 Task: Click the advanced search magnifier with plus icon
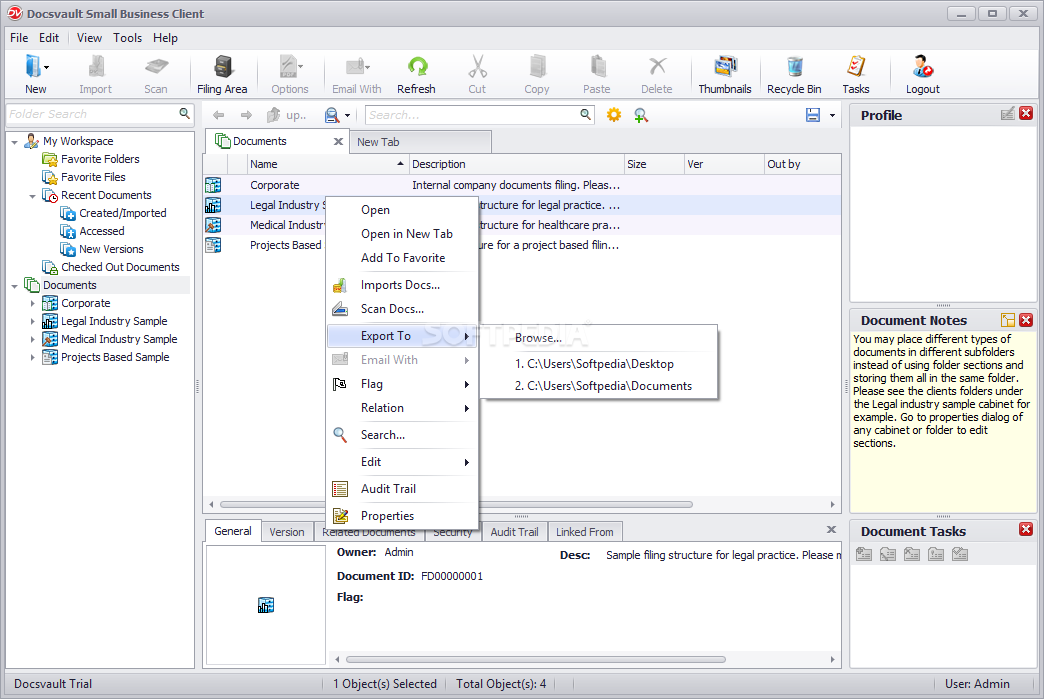pos(641,115)
